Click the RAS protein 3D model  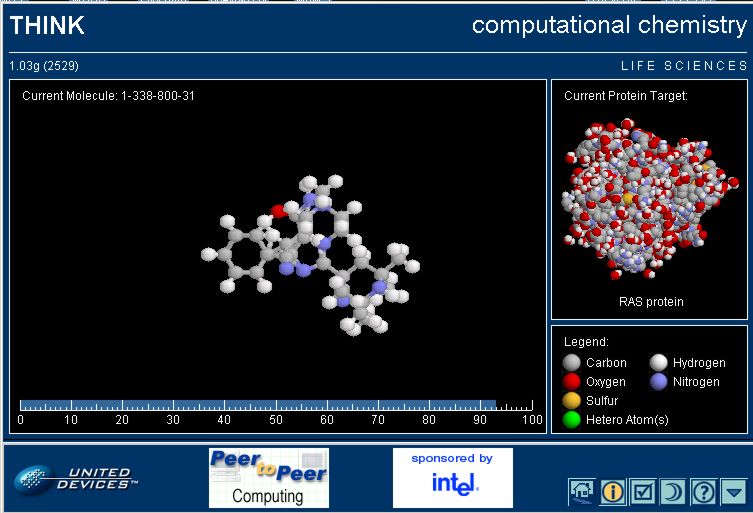point(650,198)
